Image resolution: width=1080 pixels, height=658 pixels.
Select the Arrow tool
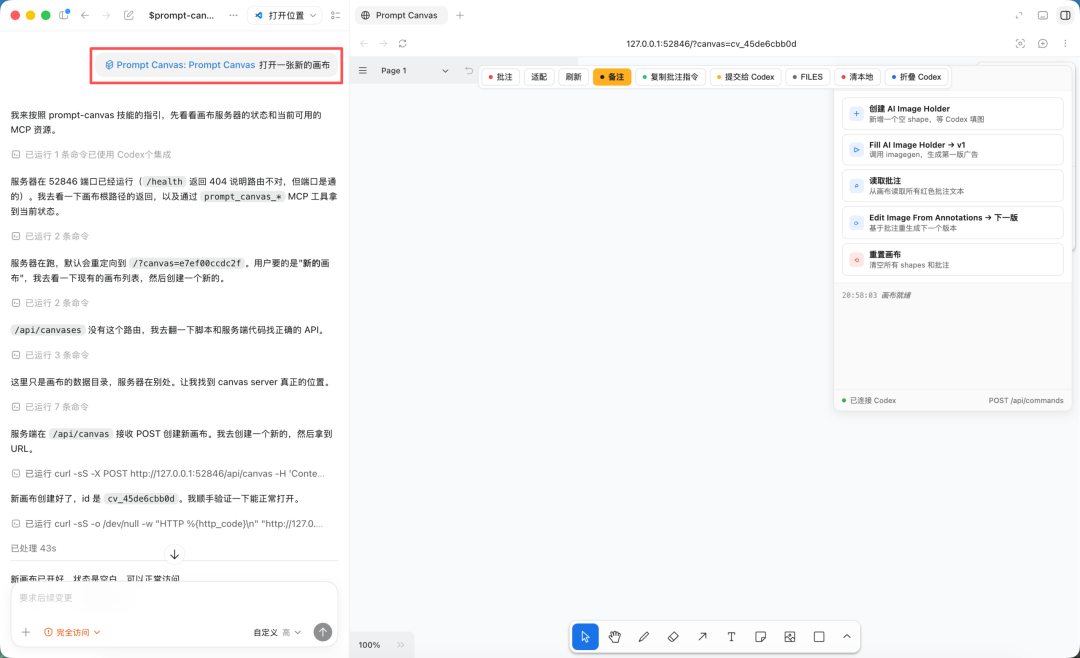[x=702, y=637]
